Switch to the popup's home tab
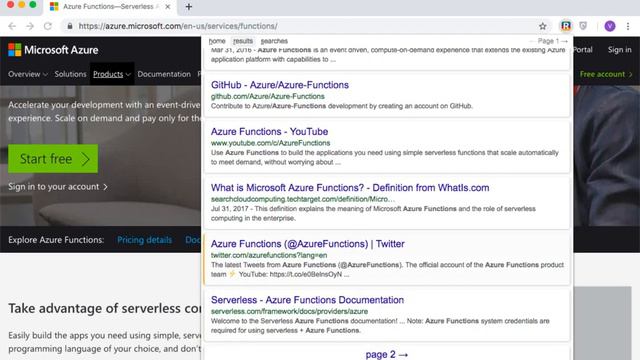 click(x=217, y=41)
